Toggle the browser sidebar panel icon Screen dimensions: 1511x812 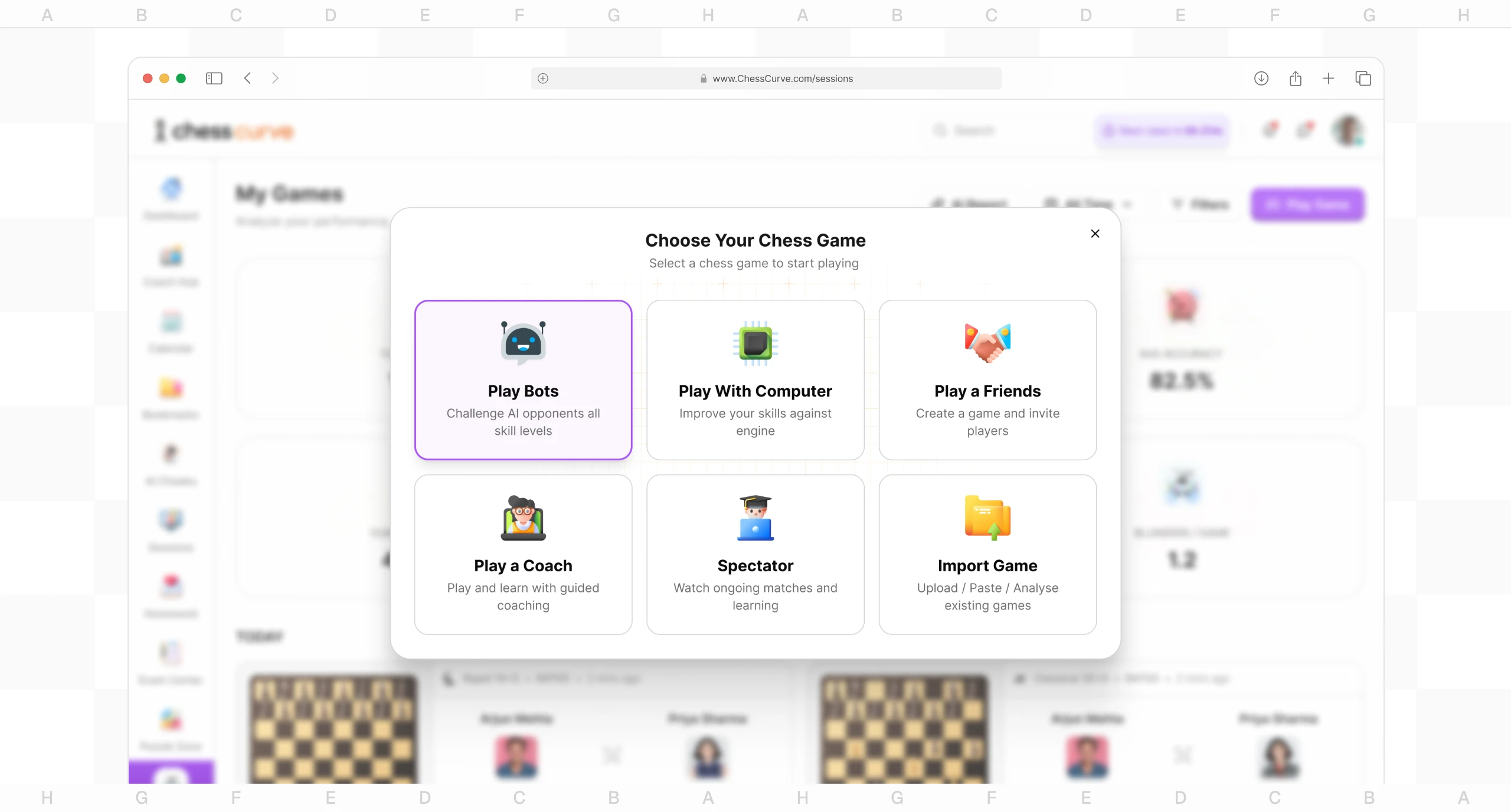click(x=214, y=78)
